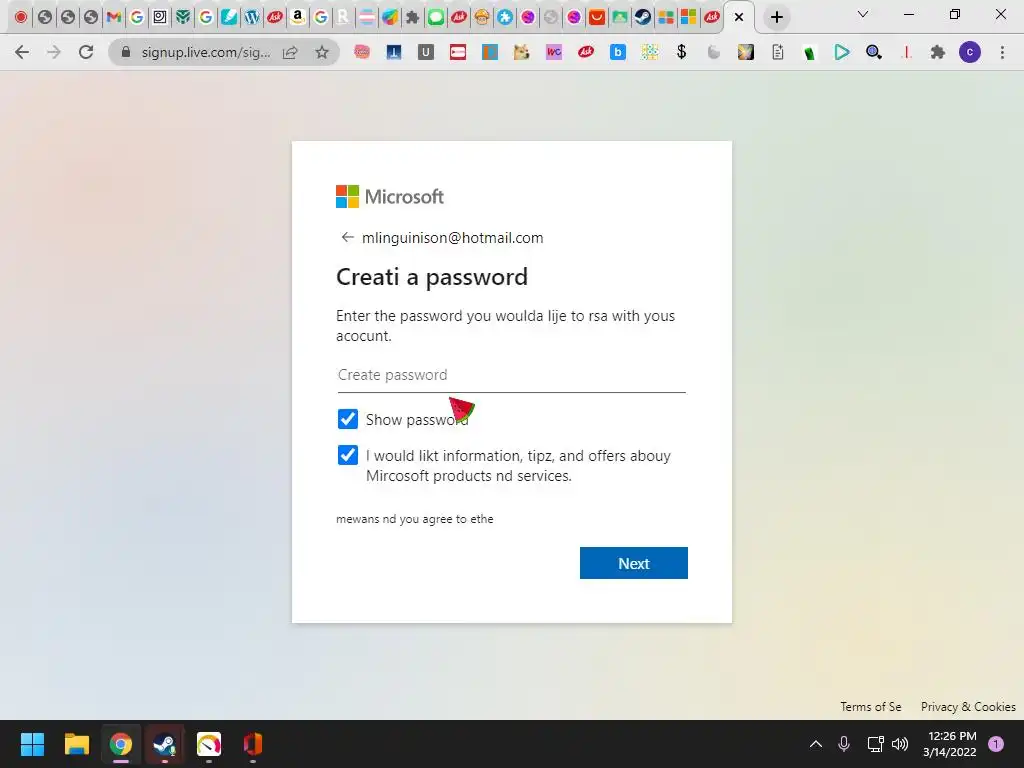Click the mlinguinison@hotmail.com email text
The image size is (1024, 768).
453,238
